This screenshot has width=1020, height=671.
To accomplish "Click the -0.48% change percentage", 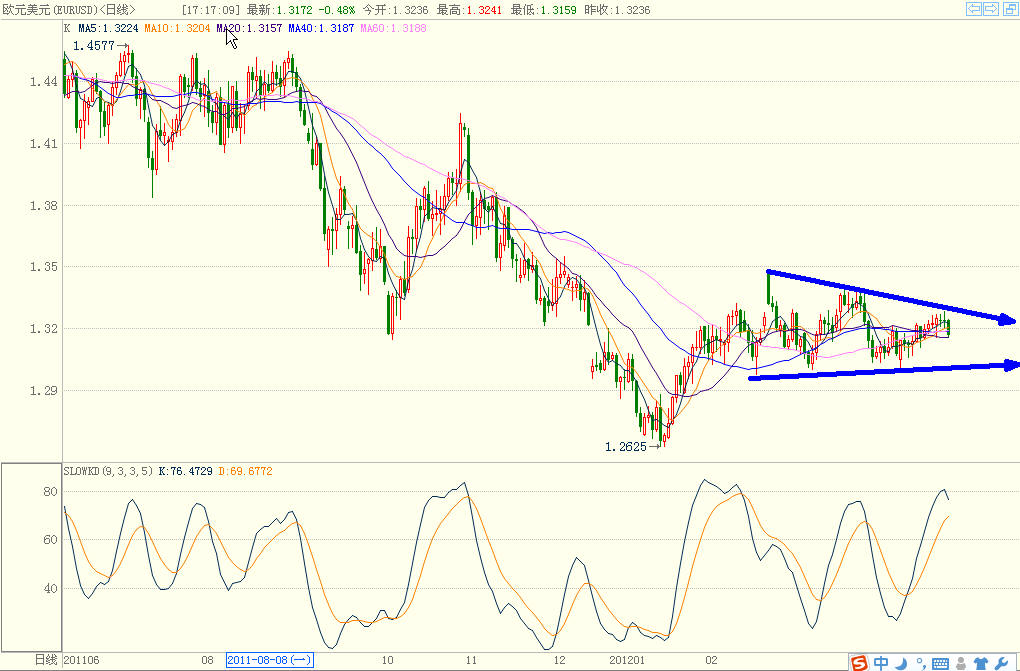I will pos(337,10).
